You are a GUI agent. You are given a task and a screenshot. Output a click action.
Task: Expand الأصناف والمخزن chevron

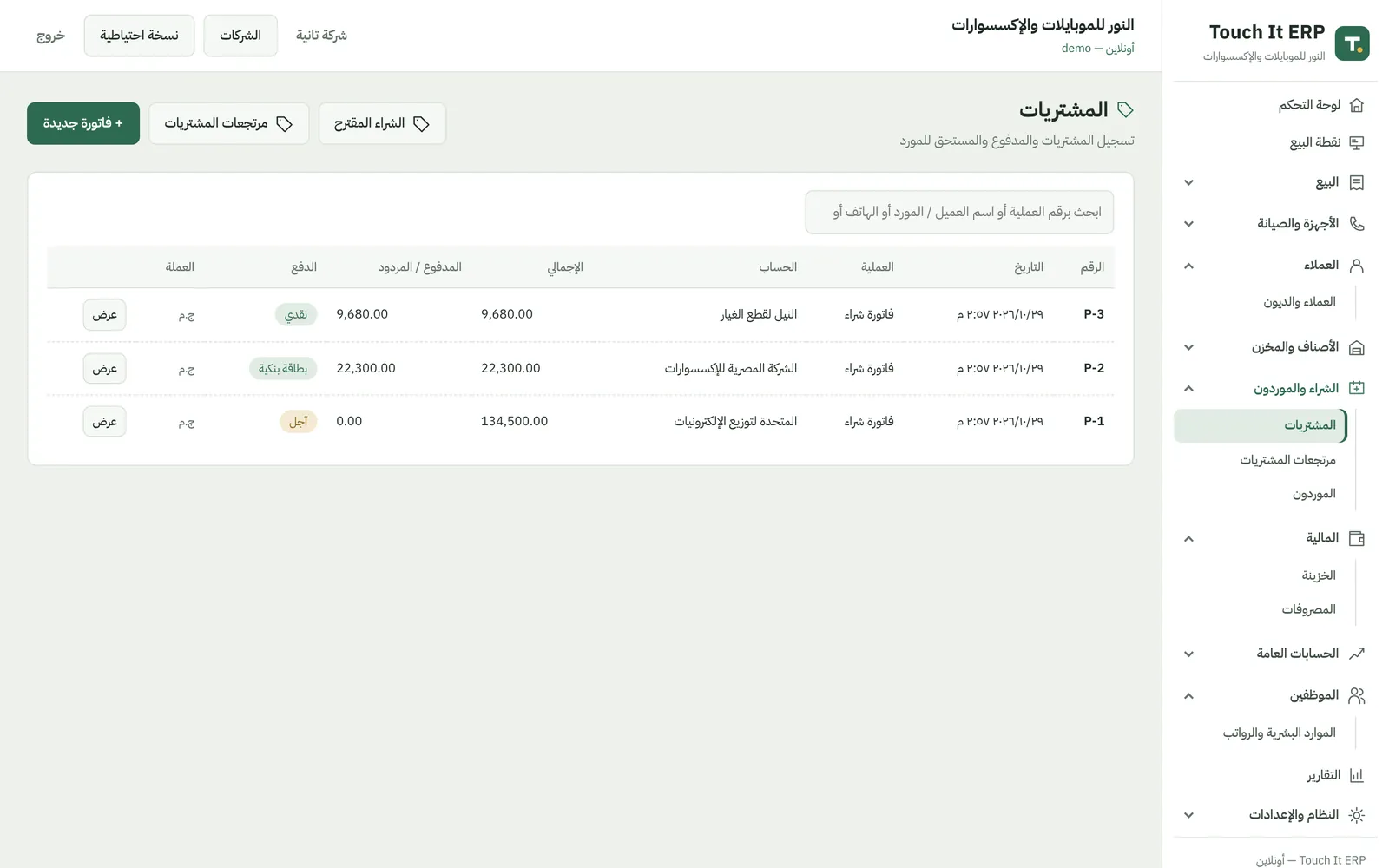point(1188,347)
